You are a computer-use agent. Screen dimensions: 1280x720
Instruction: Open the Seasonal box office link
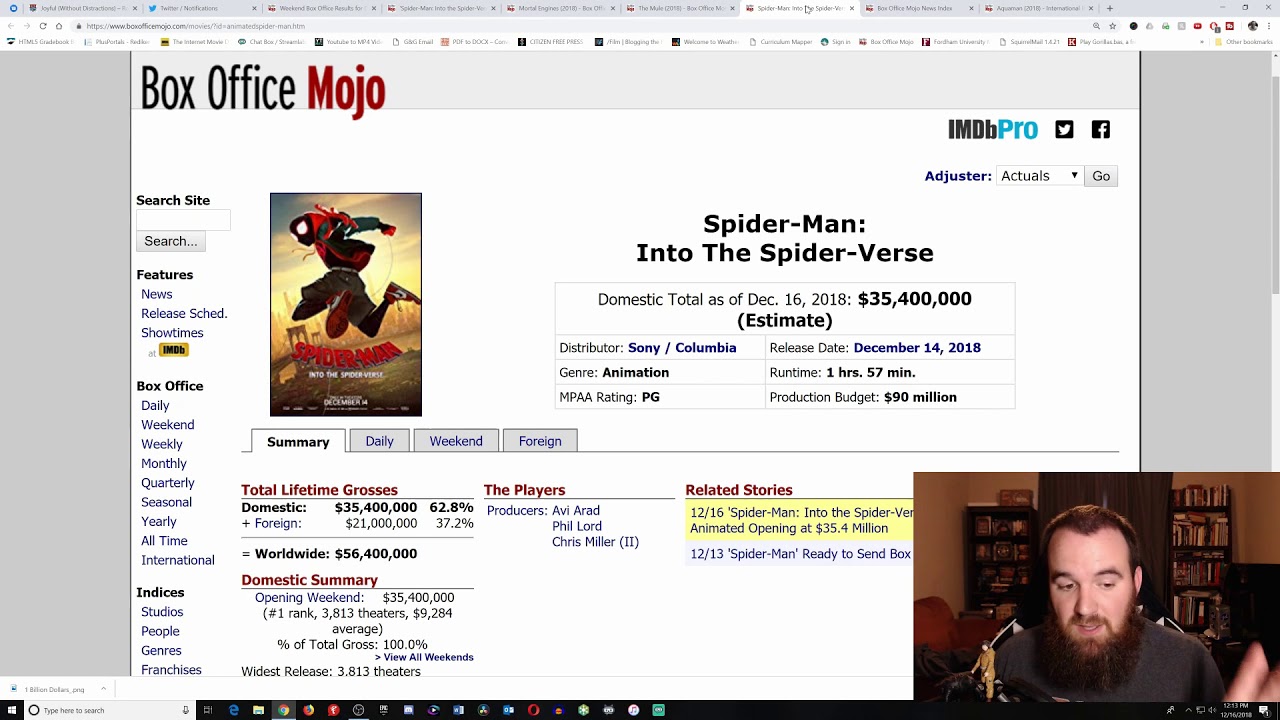[166, 502]
